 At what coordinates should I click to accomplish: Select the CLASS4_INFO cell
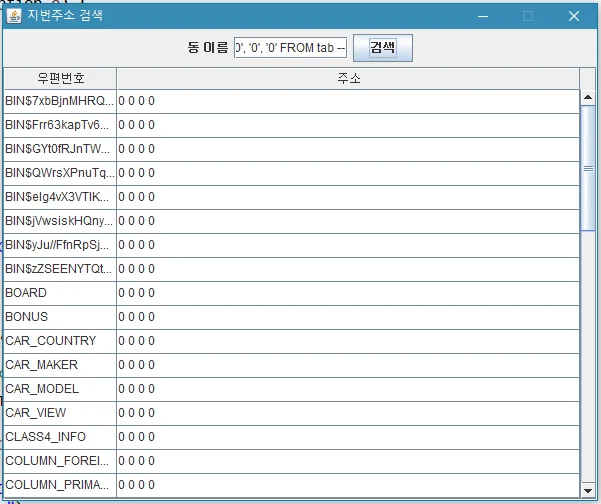point(60,437)
